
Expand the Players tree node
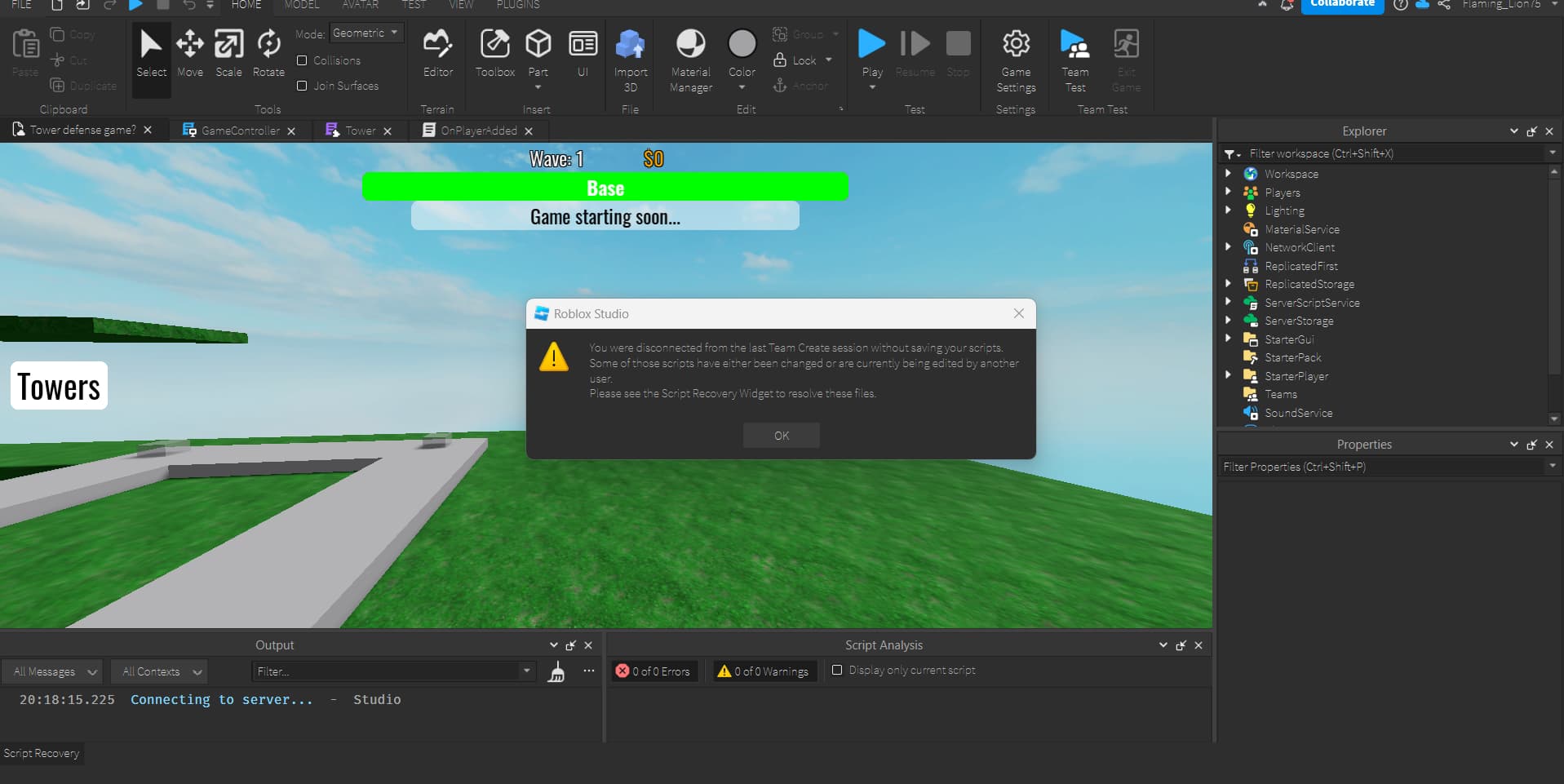[x=1228, y=192]
